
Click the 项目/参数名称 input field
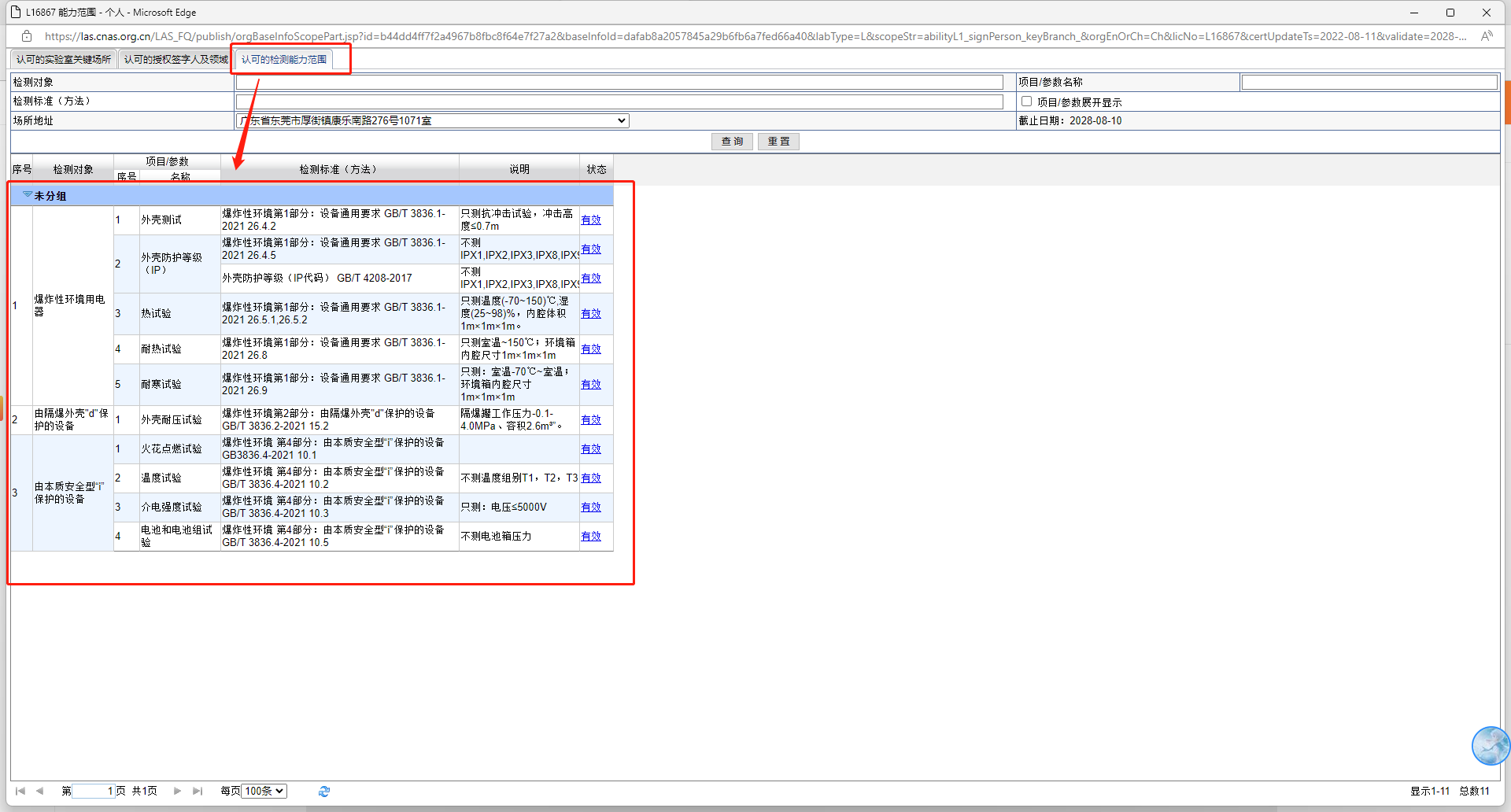[x=1369, y=82]
